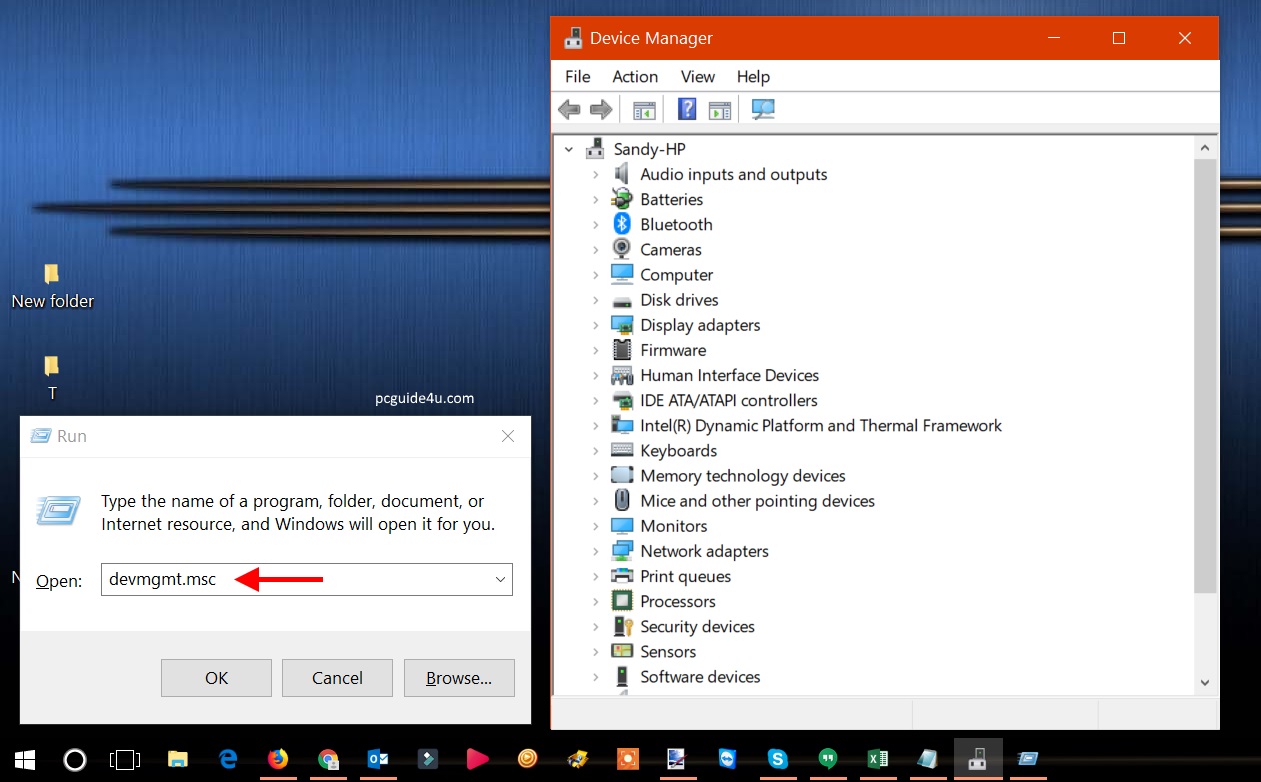The height and width of the screenshot is (782, 1261).
Task: Expand the Network adapters node
Action: click(x=595, y=551)
